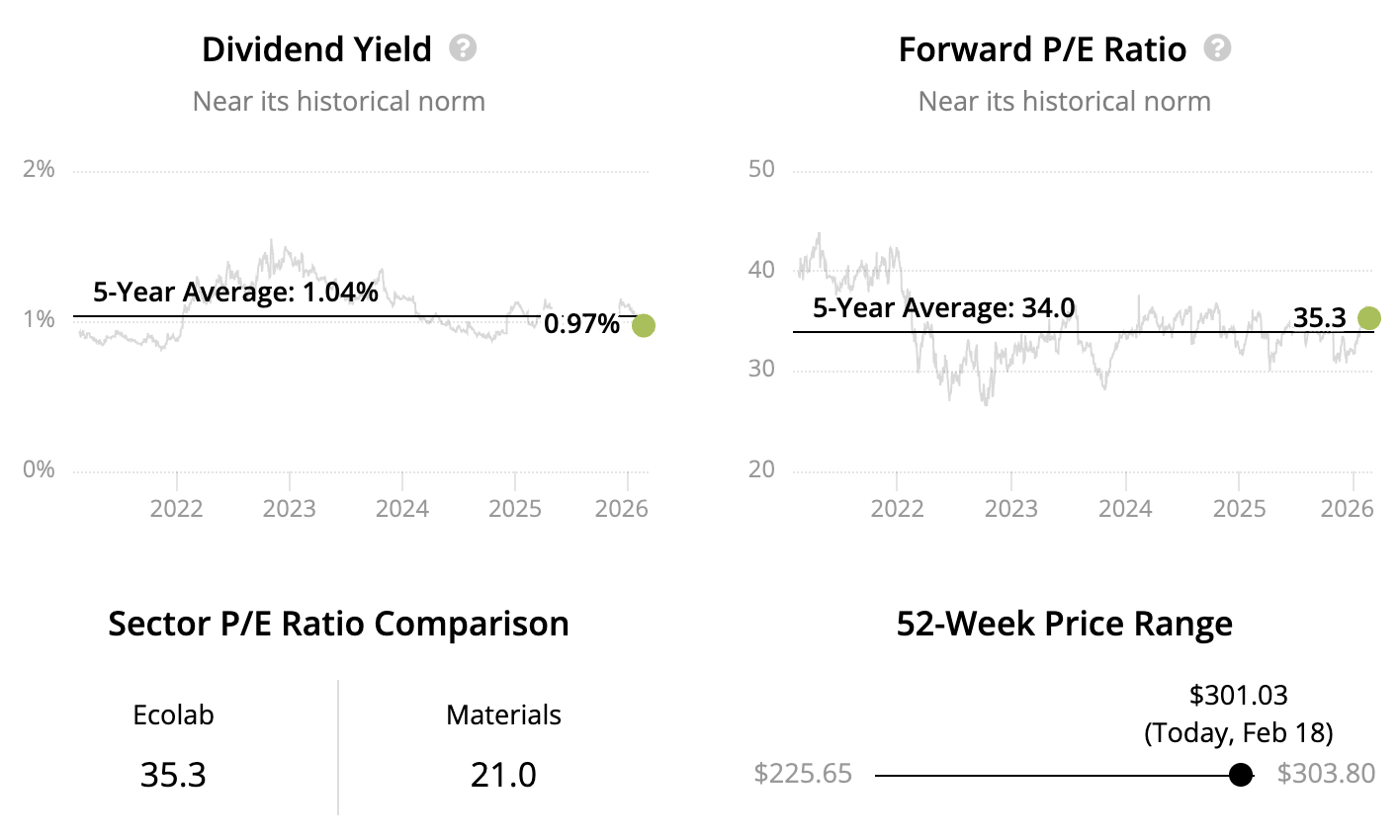Select the Dividend Yield heading
Viewport: 1400px width, 840px height.
(x=316, y=49)
